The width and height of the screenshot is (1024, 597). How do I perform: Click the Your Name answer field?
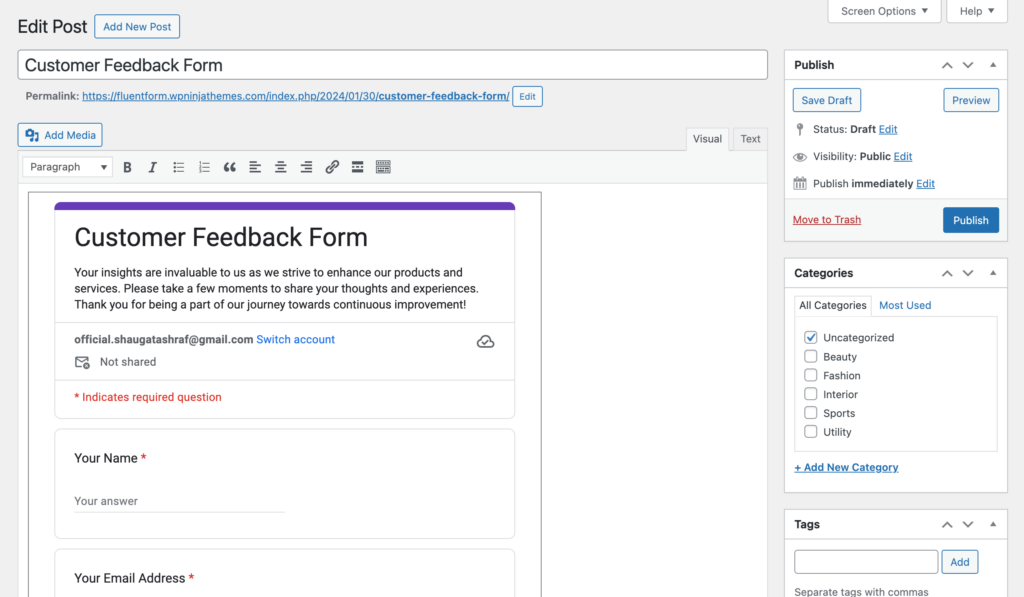click(x=179, y=502)
